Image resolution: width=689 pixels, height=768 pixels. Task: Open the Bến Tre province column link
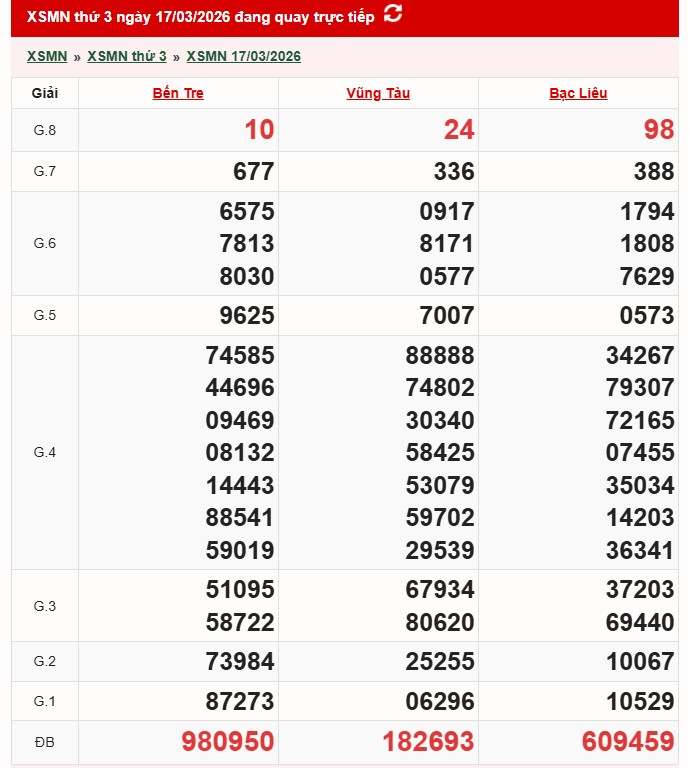point(178,93)
